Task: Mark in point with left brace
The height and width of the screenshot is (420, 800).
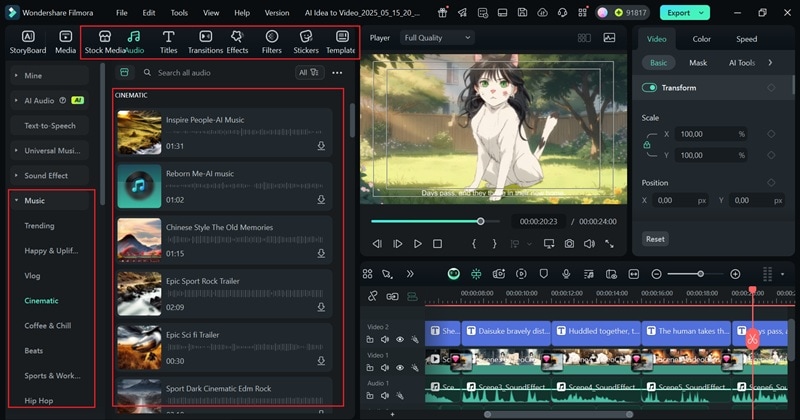Action: point(474,244)
